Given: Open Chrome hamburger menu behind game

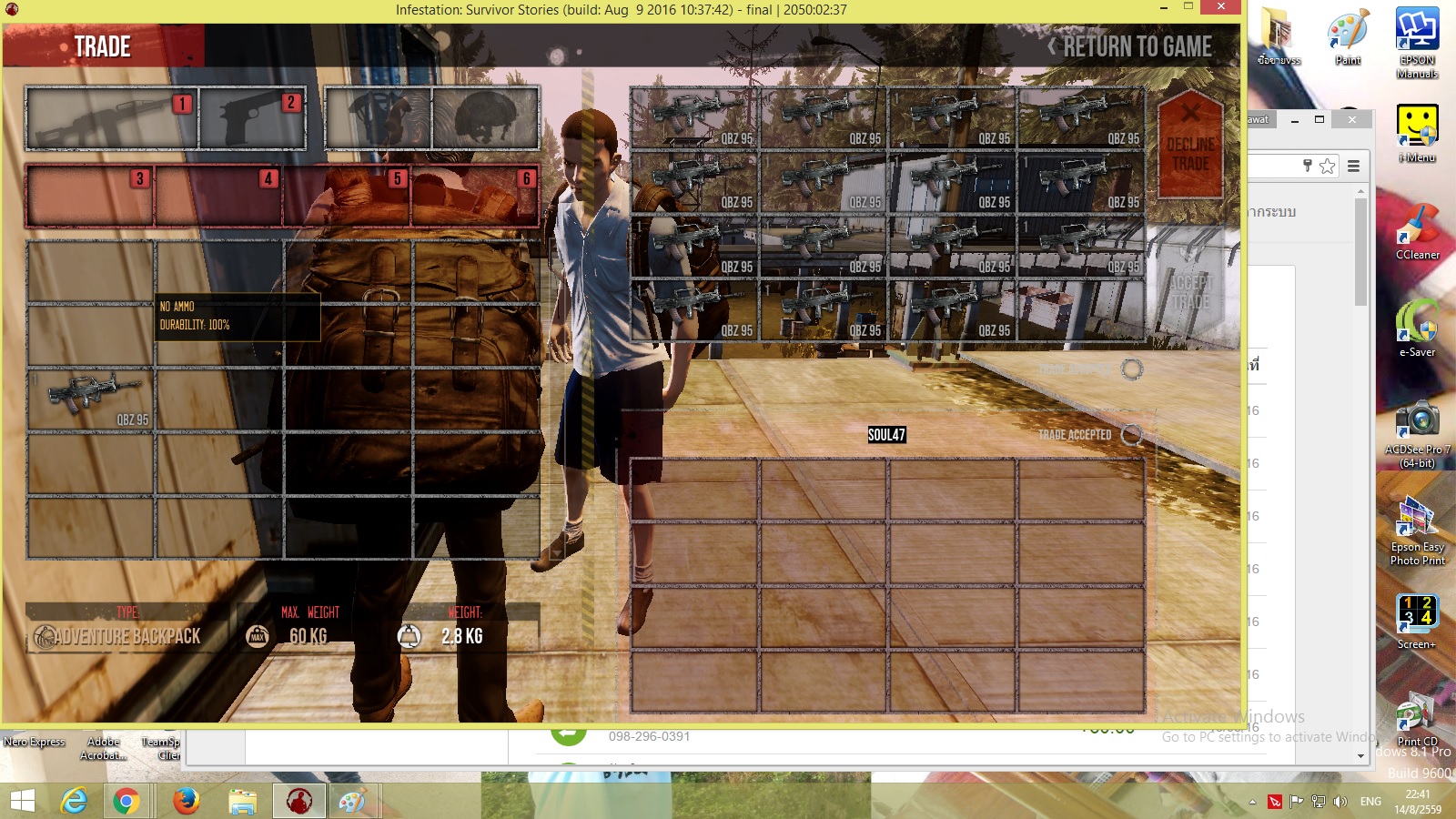Looking at the screenshot, I should 1353,166.
